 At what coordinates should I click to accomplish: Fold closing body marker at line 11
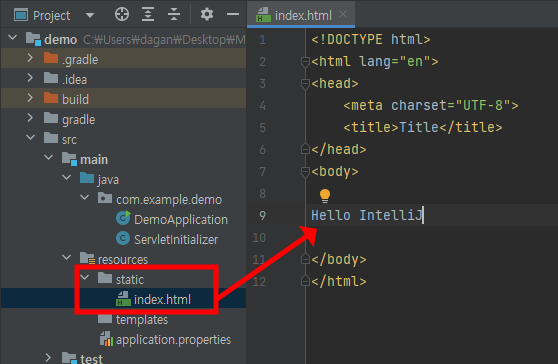305,259
